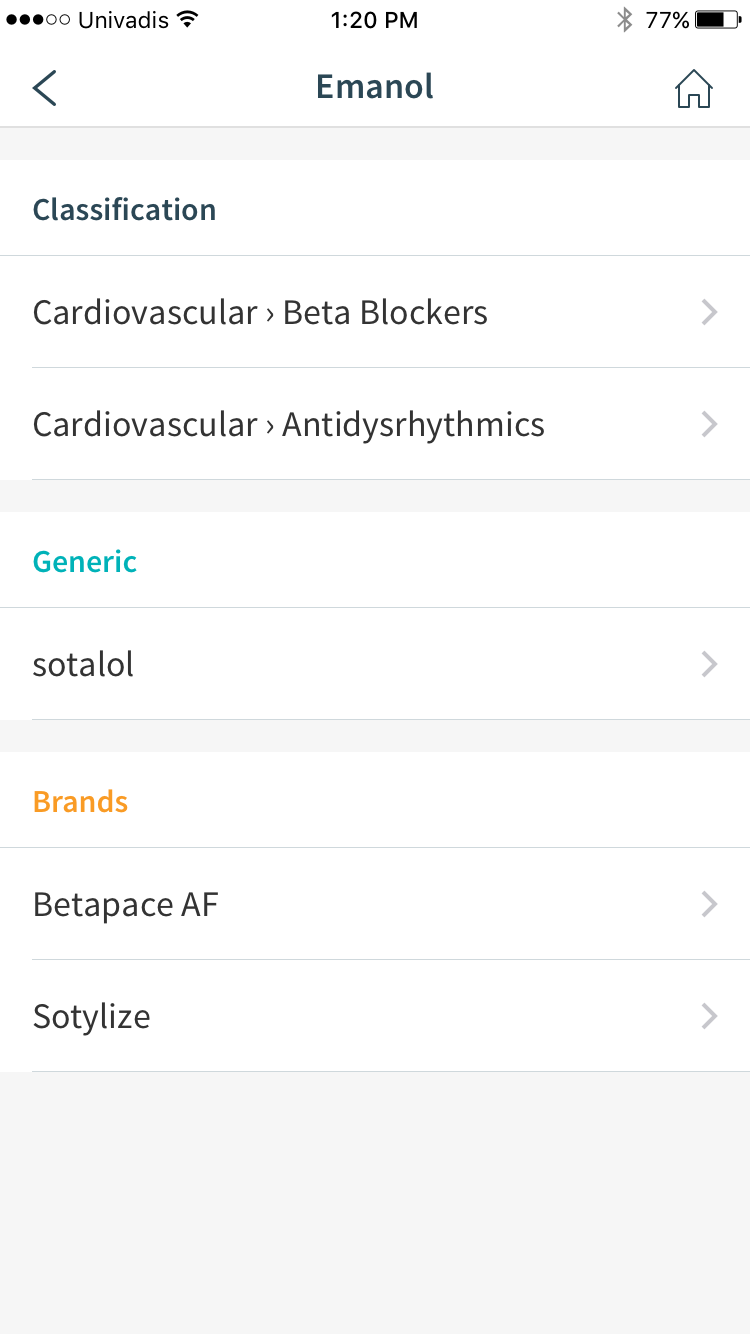Tap the back arrow icon

(45, 88)
